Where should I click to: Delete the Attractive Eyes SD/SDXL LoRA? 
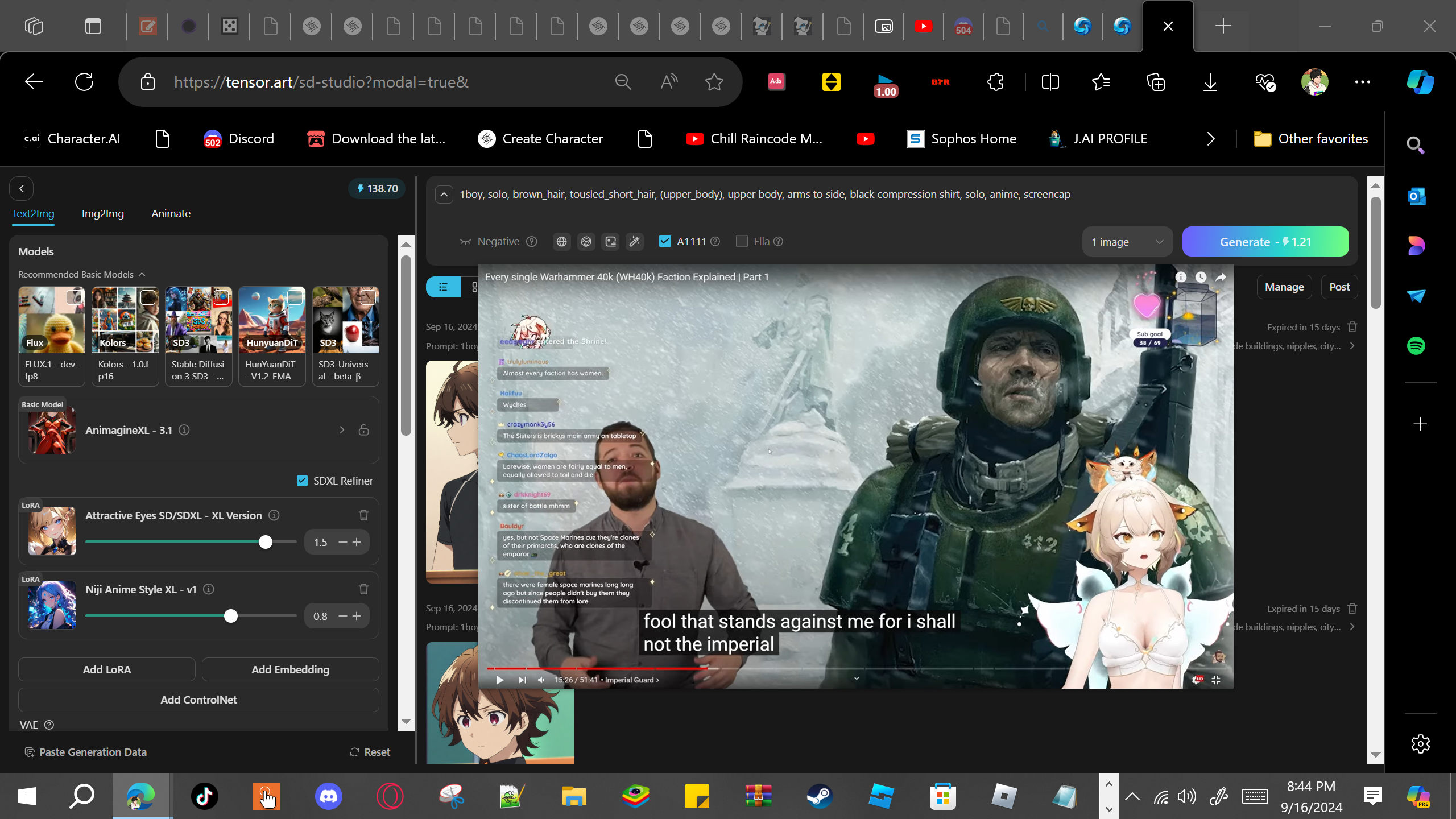(364, 515)
